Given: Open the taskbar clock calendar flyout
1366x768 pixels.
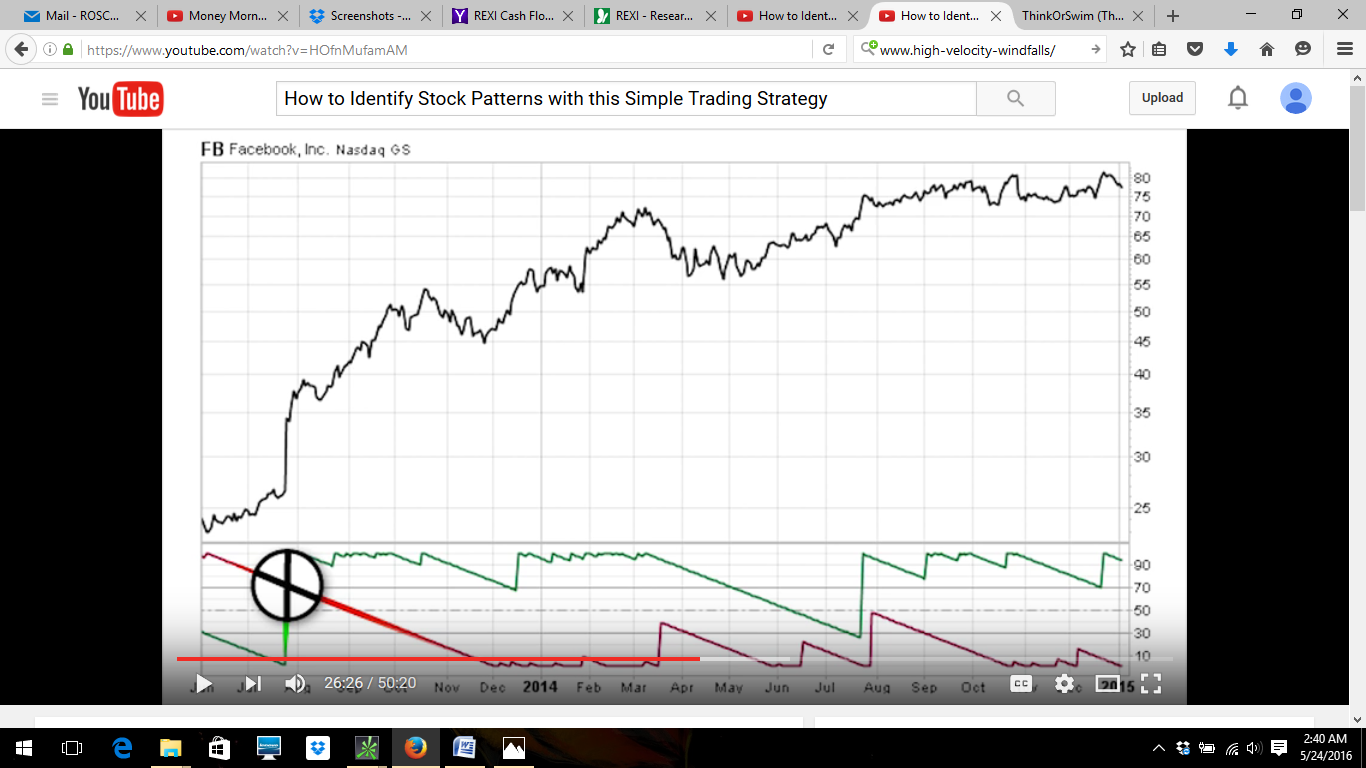Looking at the screenshot, I should (x=1325, y=748).
